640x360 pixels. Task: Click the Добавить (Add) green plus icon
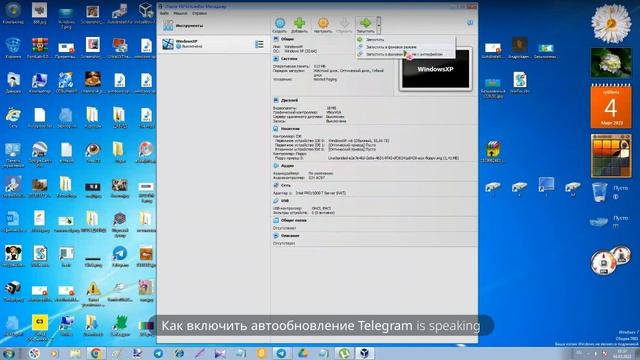click(x=300, y=24)
